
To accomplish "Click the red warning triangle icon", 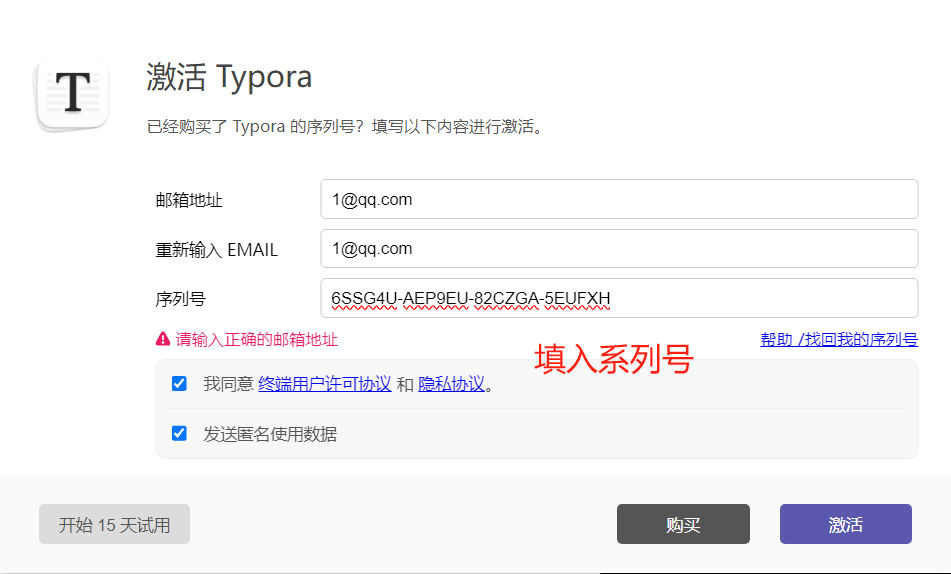I will [x=163, y=339].
